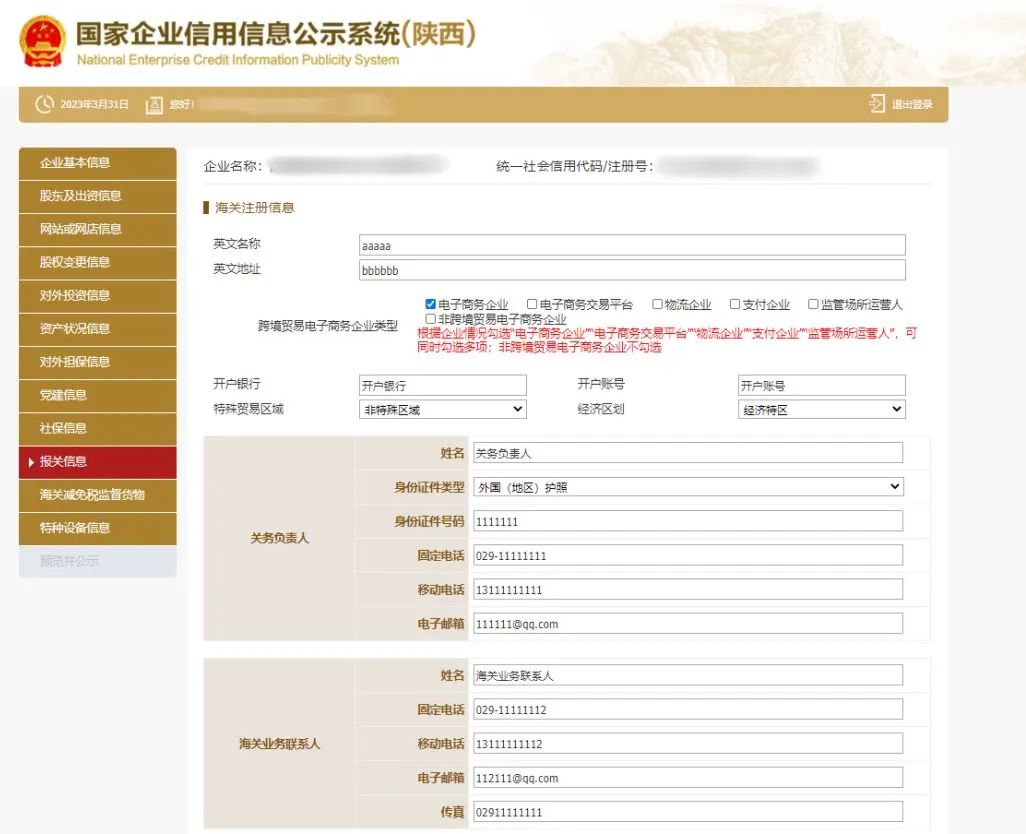Click the national emblem logo icon
This screenshot has height=834, width=1026.
pyautogui.click(x=43, y=41)
